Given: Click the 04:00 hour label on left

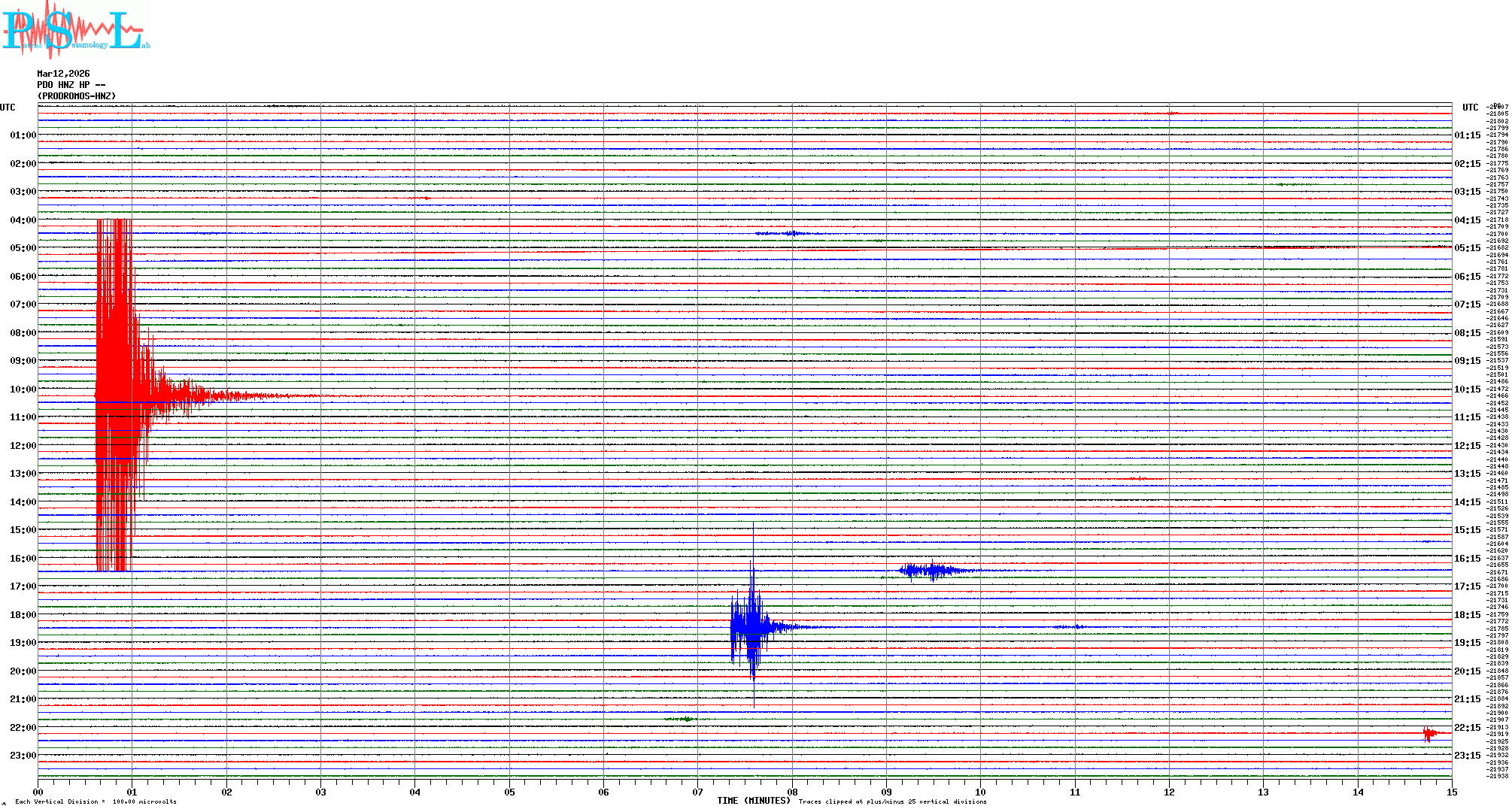Looking at the screenshot, I should click(x=23, y=220).
